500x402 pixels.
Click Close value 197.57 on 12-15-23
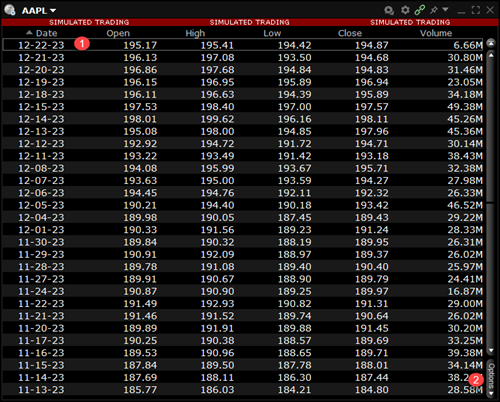coord(372,107)
